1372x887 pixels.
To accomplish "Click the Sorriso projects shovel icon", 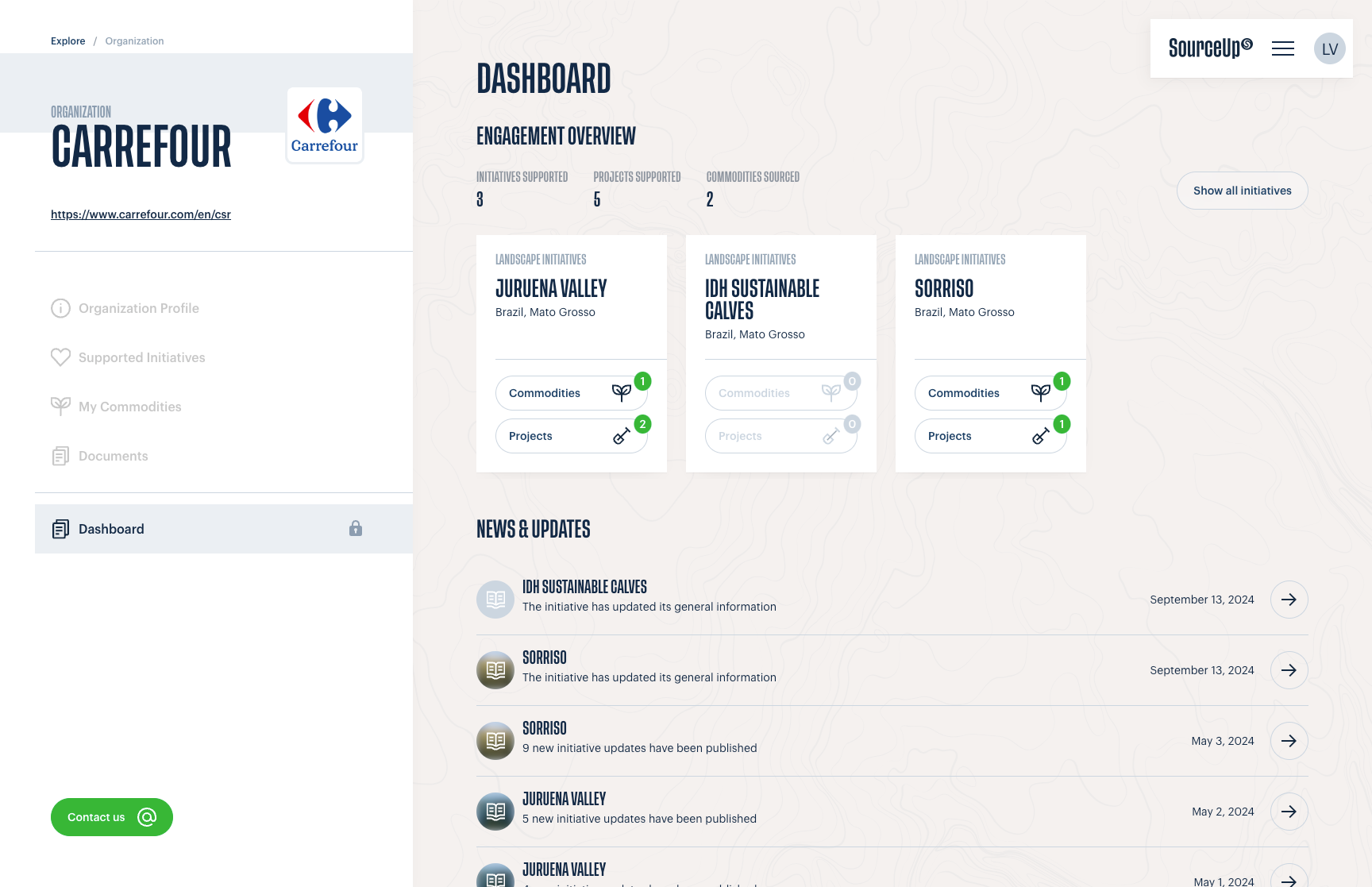I will click(1041, 435).
